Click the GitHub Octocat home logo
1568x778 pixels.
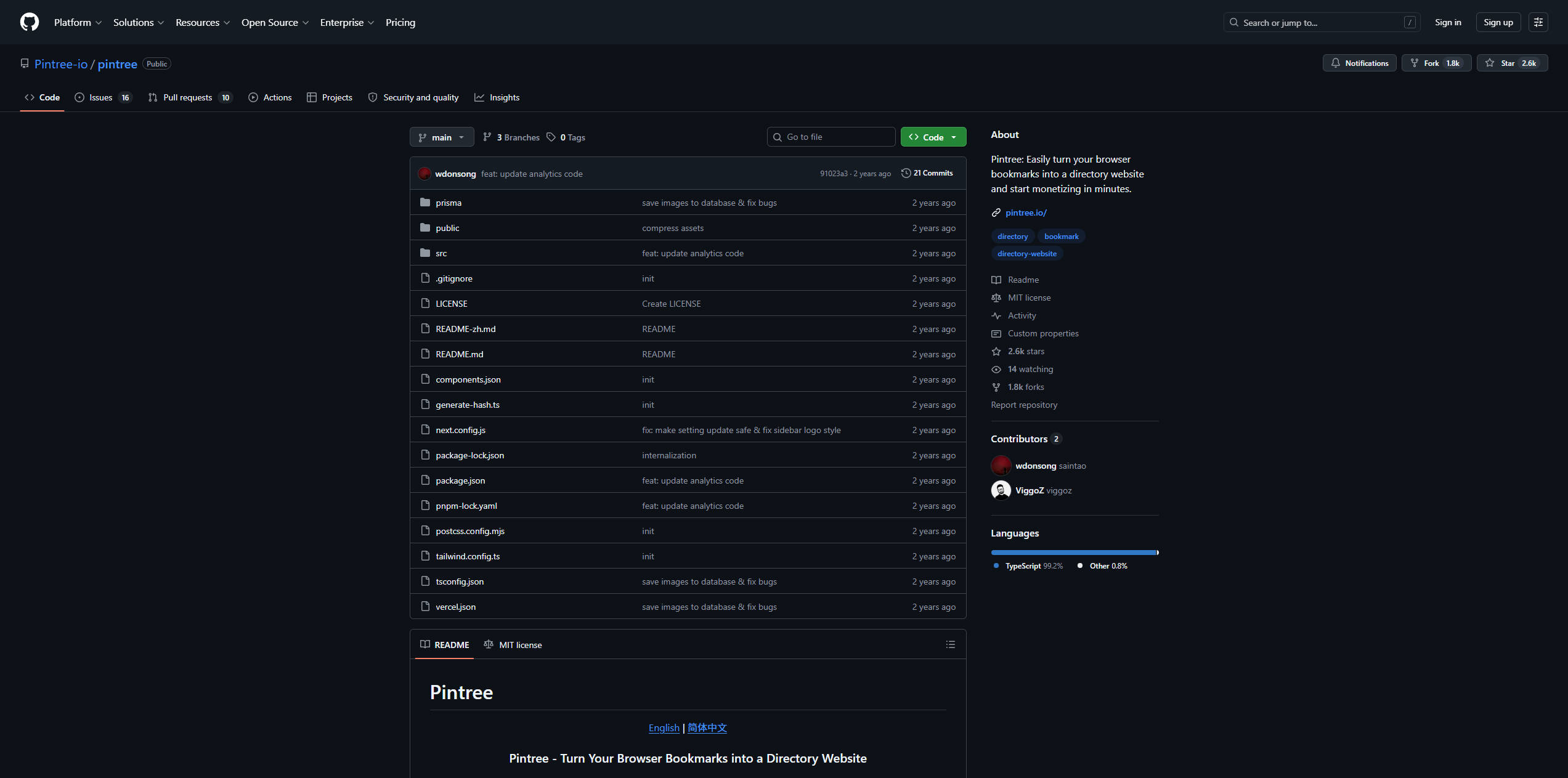tap(29, 22)
